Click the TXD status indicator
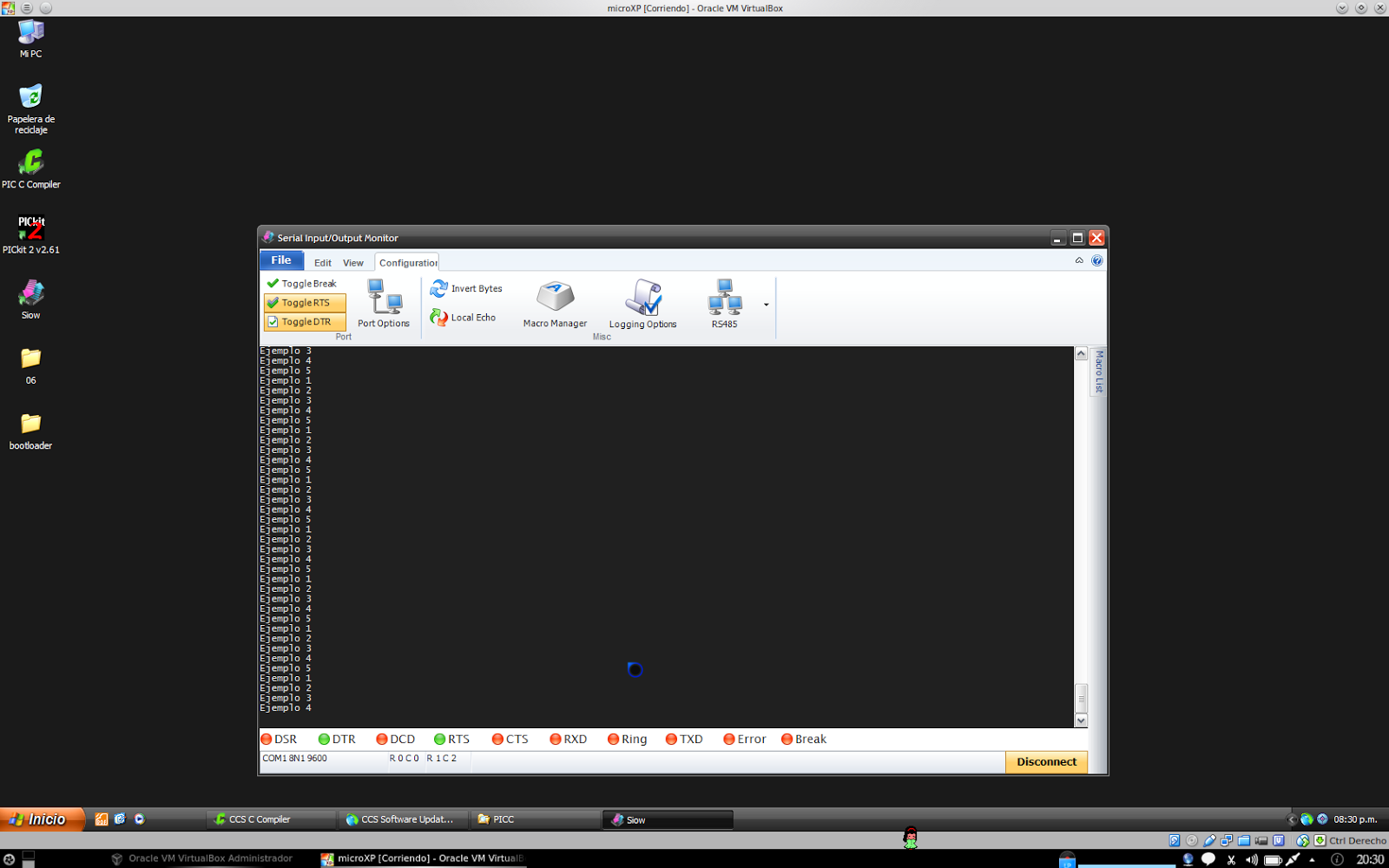 (684, 740)
